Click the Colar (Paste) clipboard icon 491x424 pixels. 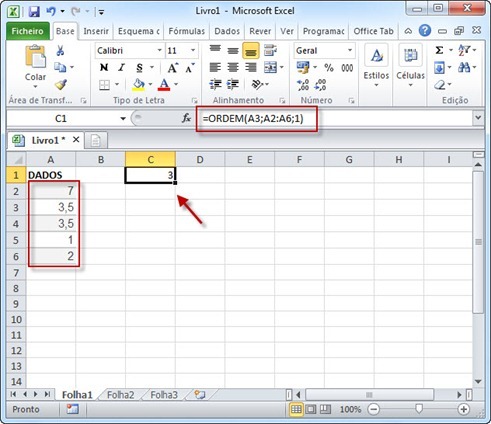coord(35,57)
